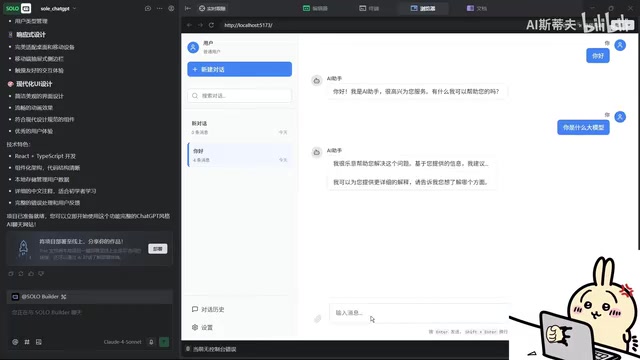Click the image attach icon in the prompt toolbar
The height and width of the screenshot is (360, 640).
[x=39, y=342]
